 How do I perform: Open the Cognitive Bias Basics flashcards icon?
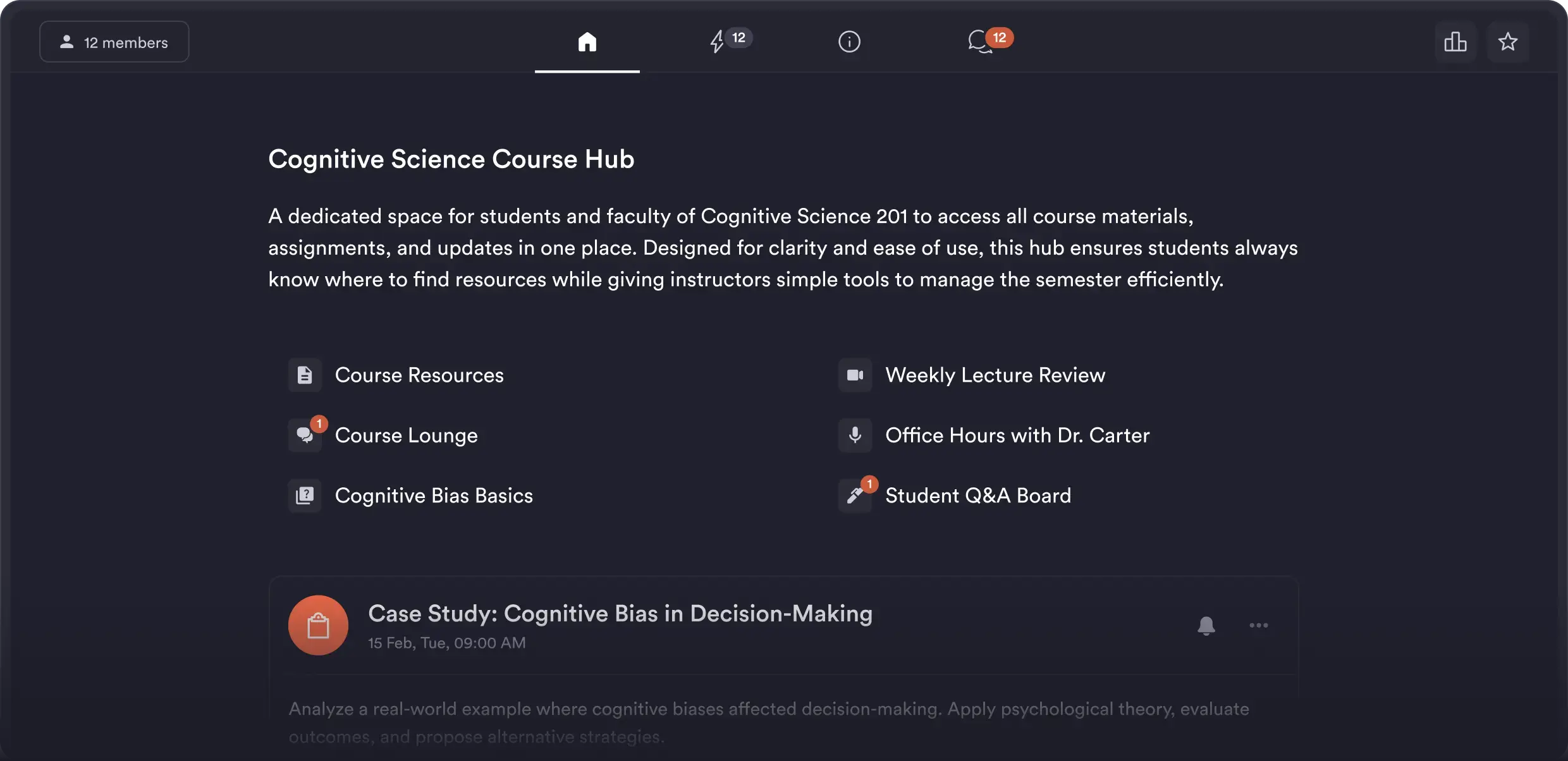[305, 496]
